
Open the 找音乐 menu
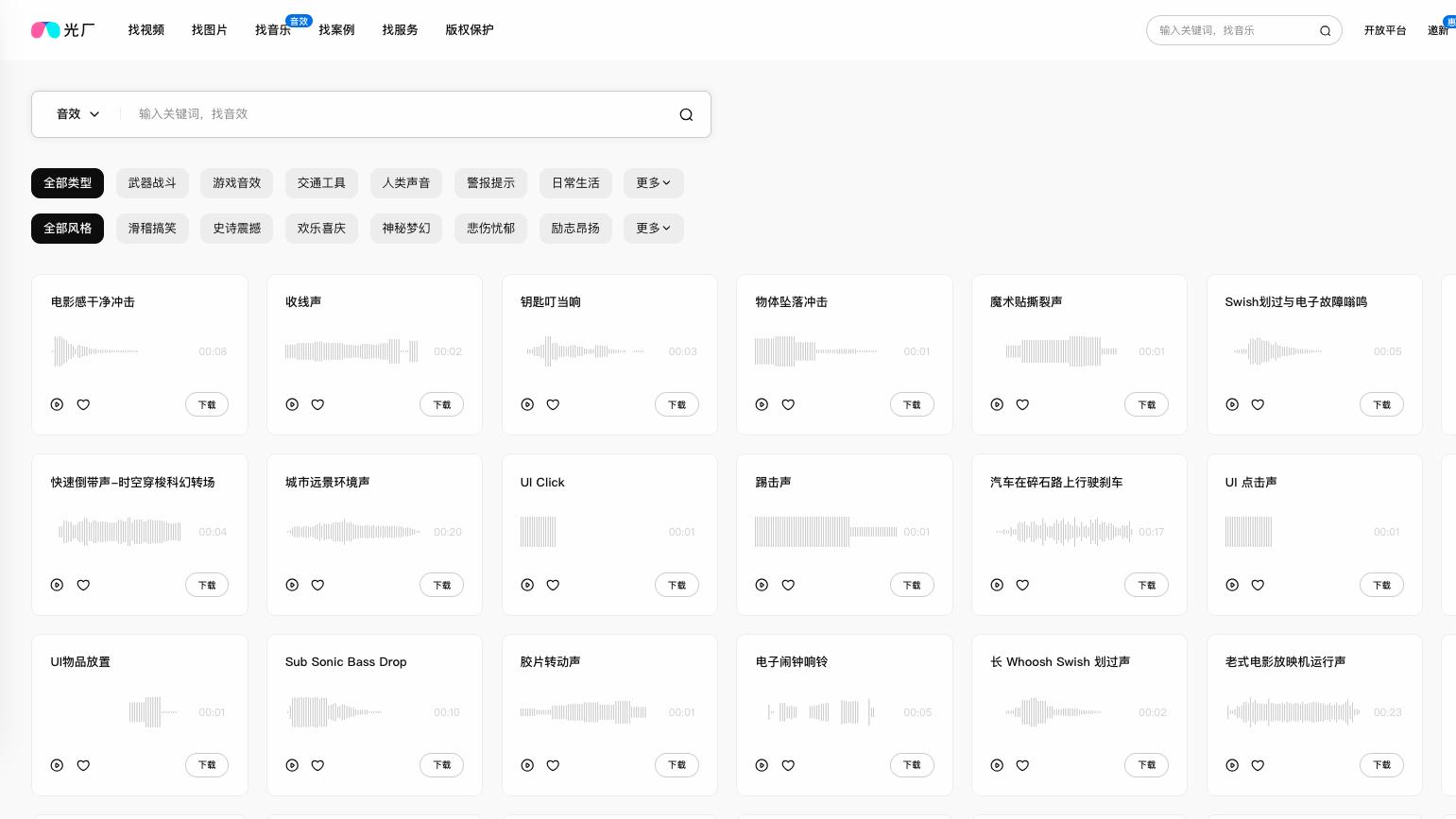(x=273, y=30)
